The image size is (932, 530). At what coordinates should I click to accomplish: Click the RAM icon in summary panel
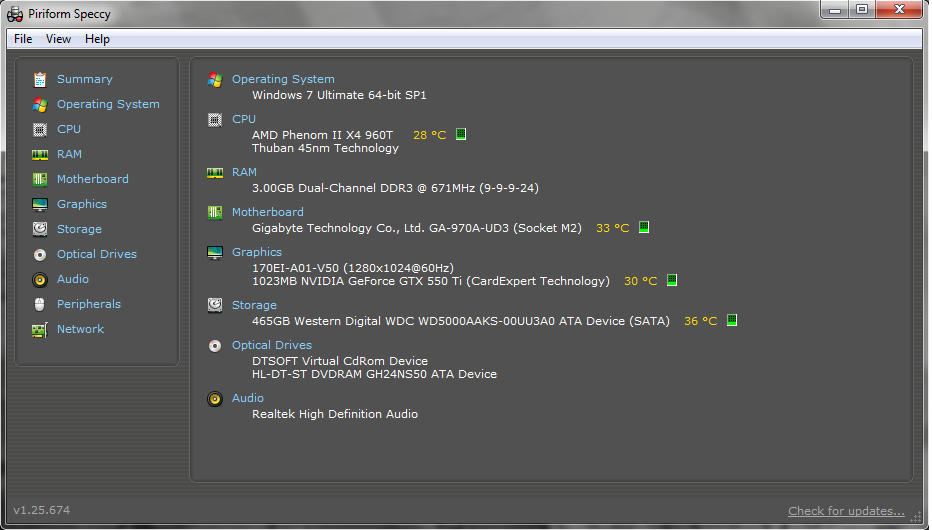point(215,173)
